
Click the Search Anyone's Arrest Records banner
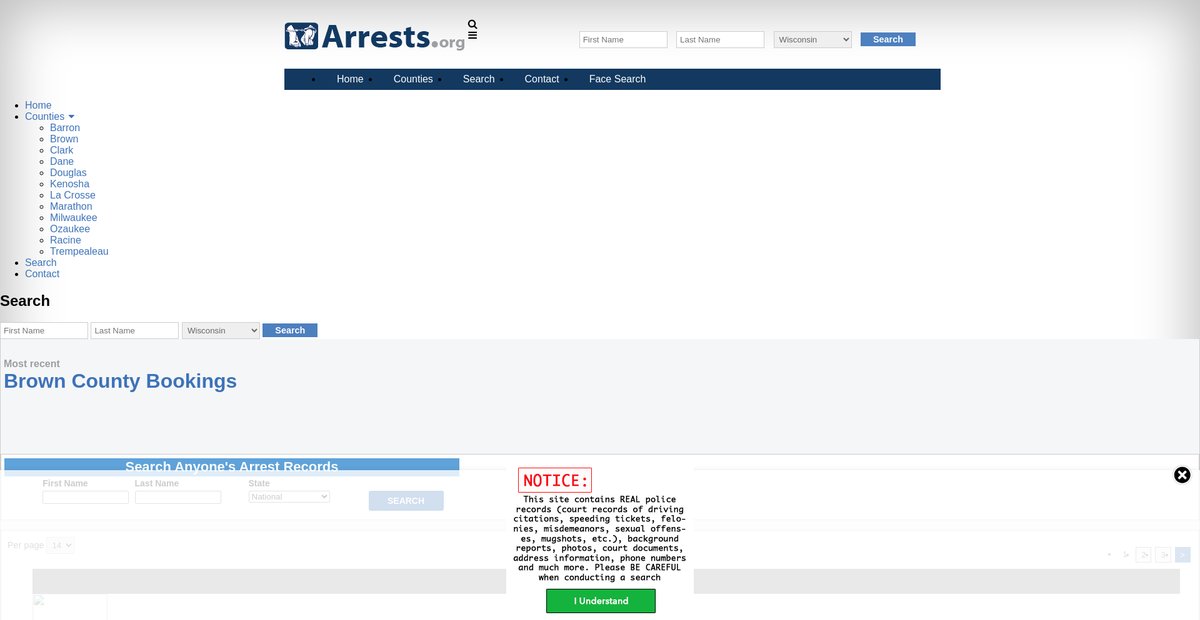click(232, 466)
